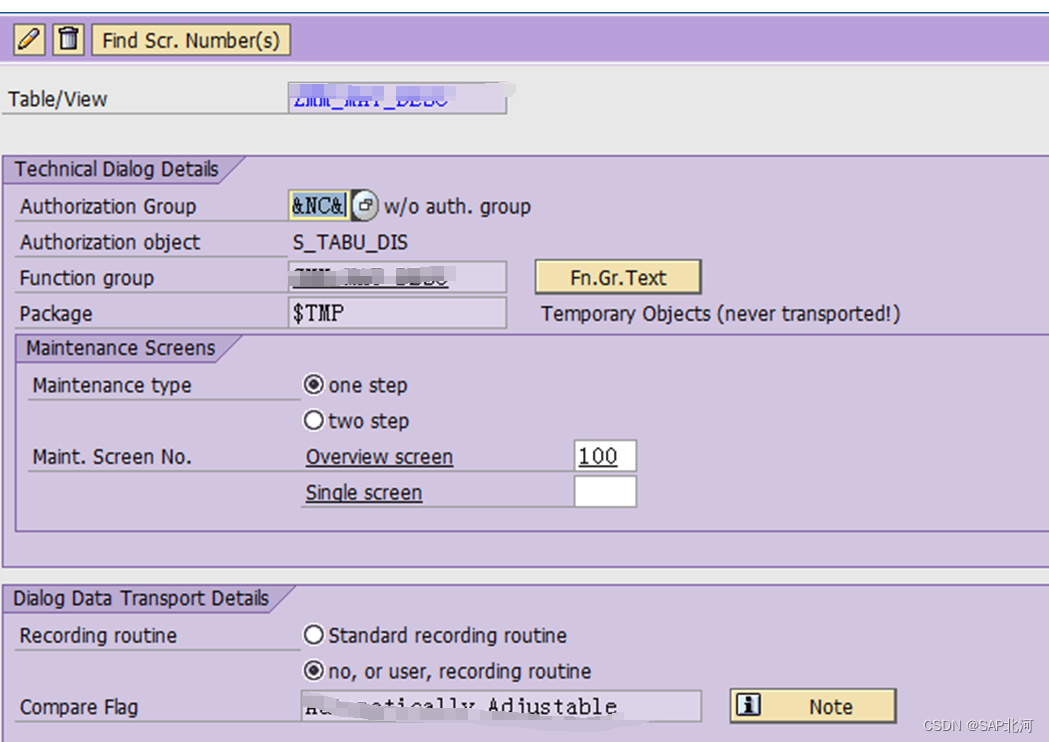Image resolution: width=1049 pixels, height=742 pixels.
Task: Click the Fn.Gr.Text button
Action: pyautogui.click(x=617, y=276)
